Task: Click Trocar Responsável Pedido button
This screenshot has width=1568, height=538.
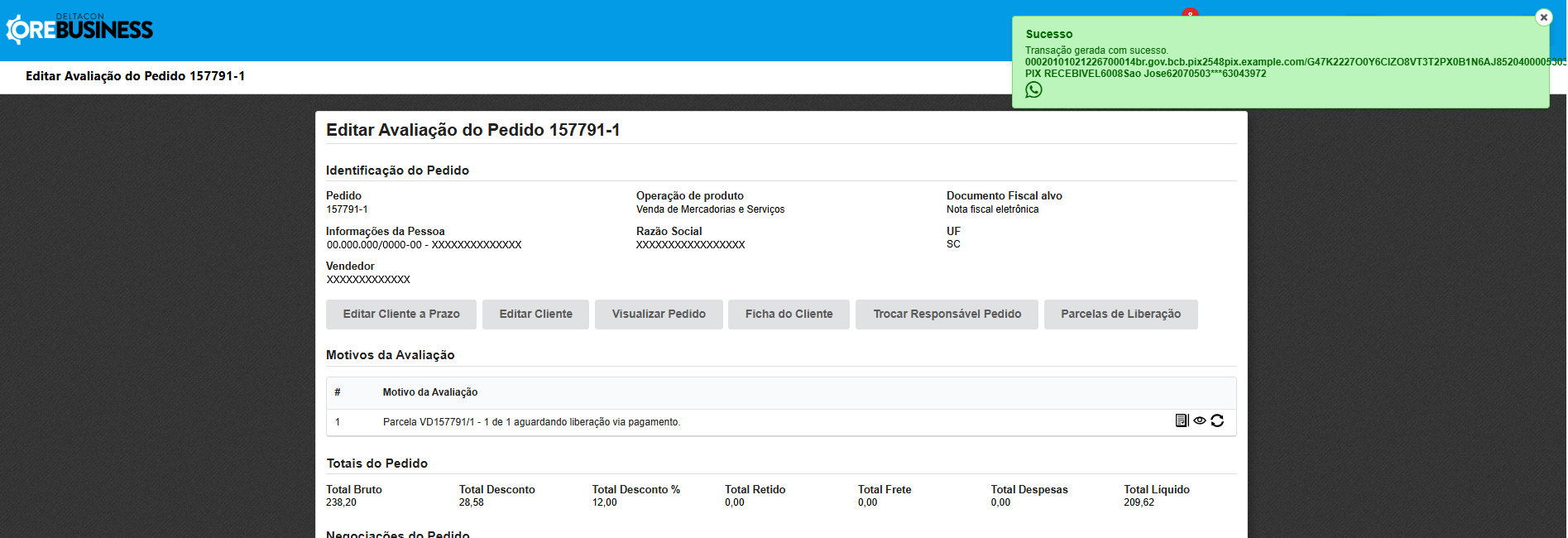Action: 947,315
